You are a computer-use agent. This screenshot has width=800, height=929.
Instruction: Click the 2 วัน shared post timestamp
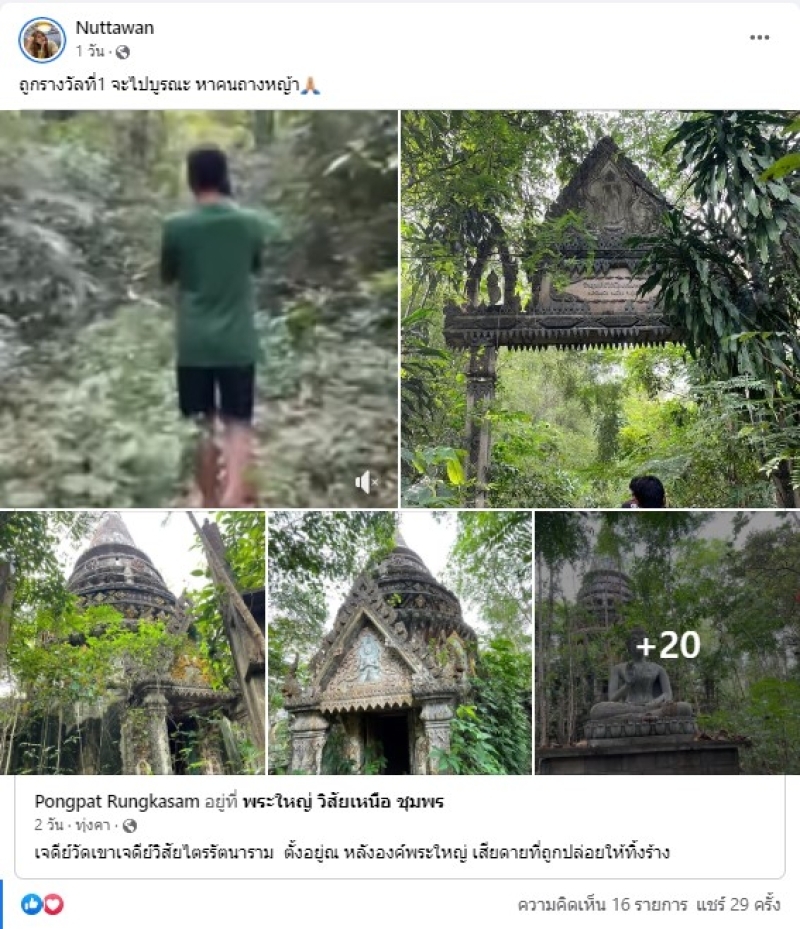point(49,825)
